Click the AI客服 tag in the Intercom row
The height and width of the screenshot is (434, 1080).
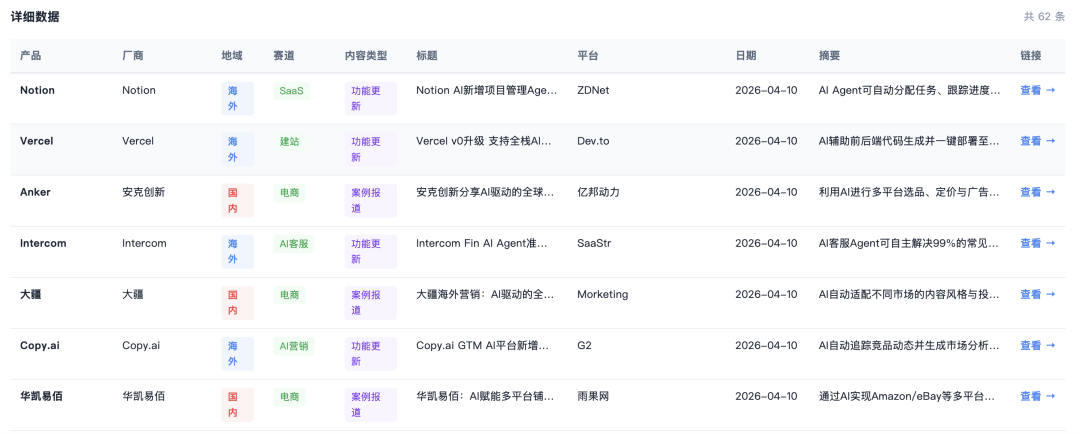[x=293, y=243]
